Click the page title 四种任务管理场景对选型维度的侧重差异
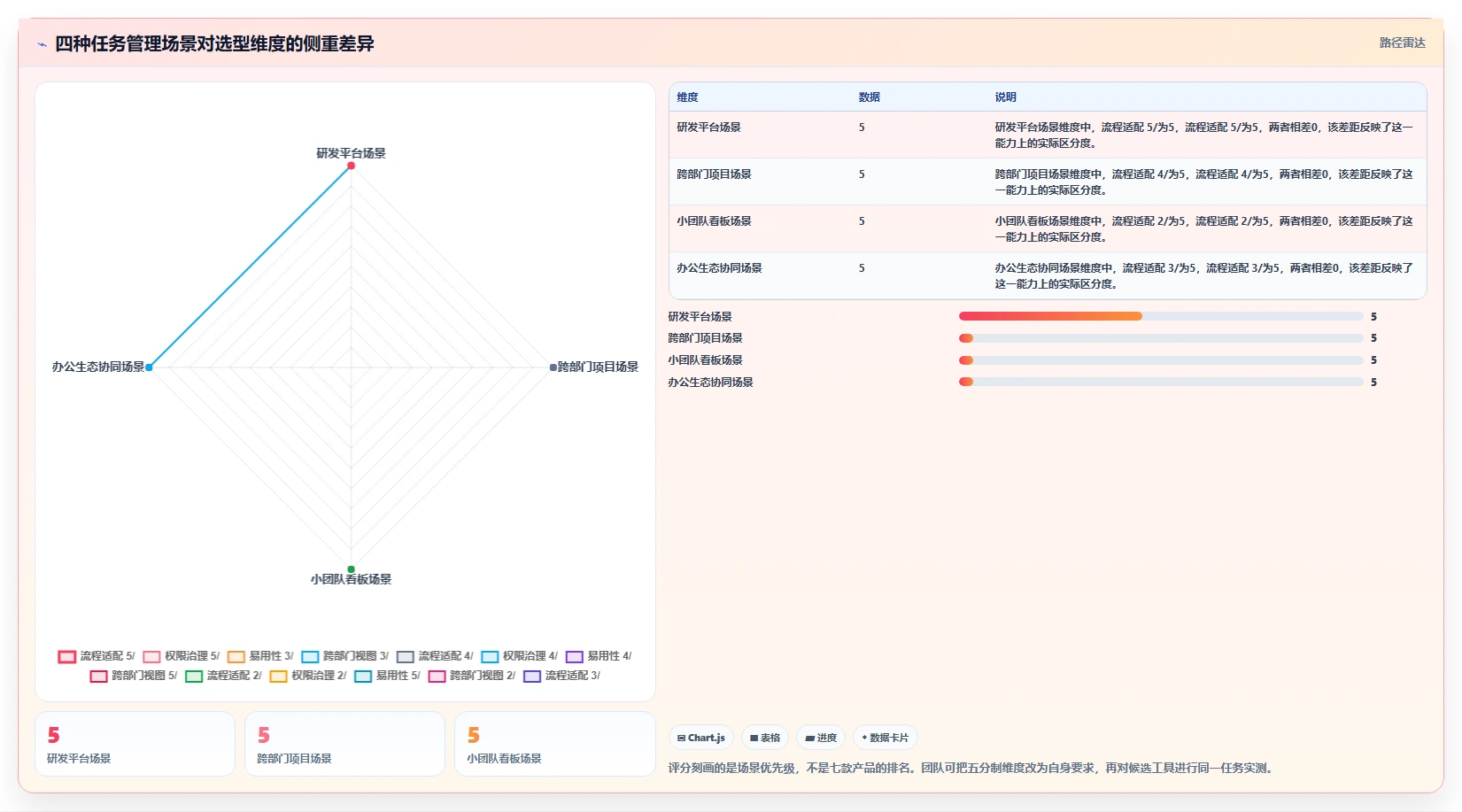This screenshot has height=812, width=1462. tap(214, 44)
